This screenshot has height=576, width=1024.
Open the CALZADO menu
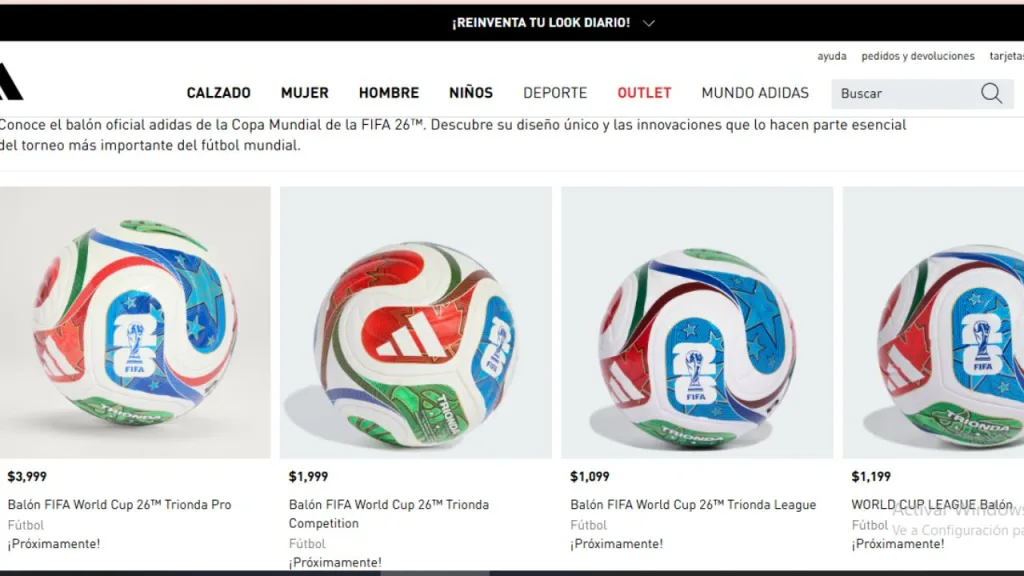click(219, 93)
